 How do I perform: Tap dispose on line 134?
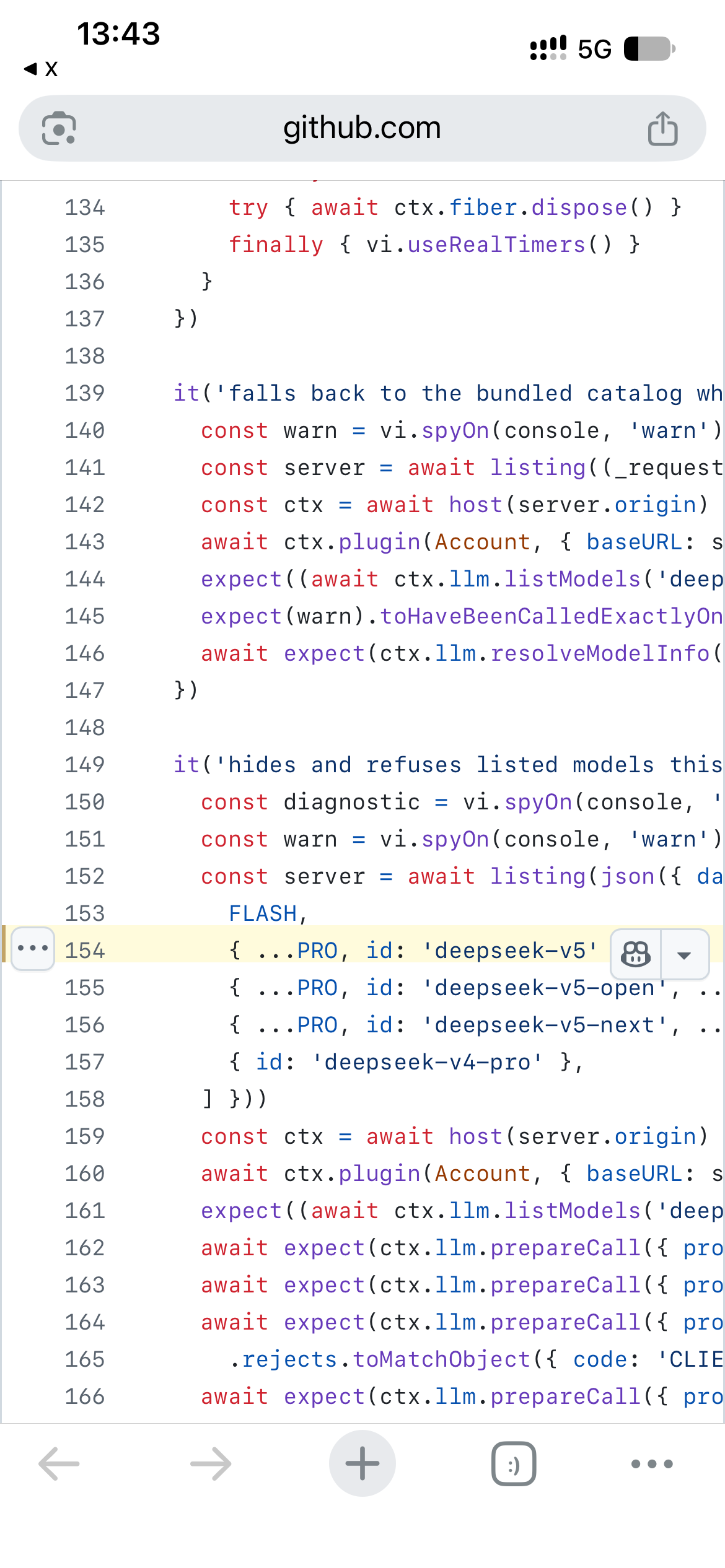click(579, 207)
